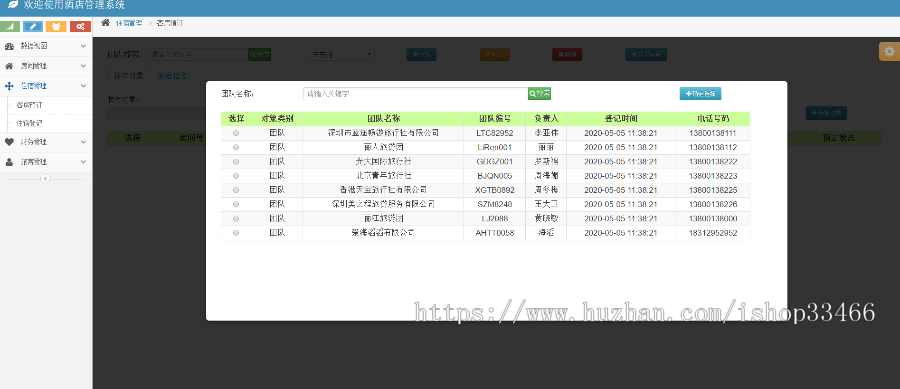The image size is (900, 389).
Task: Select the radio button for team LJ2088
Action: point(236,219)
